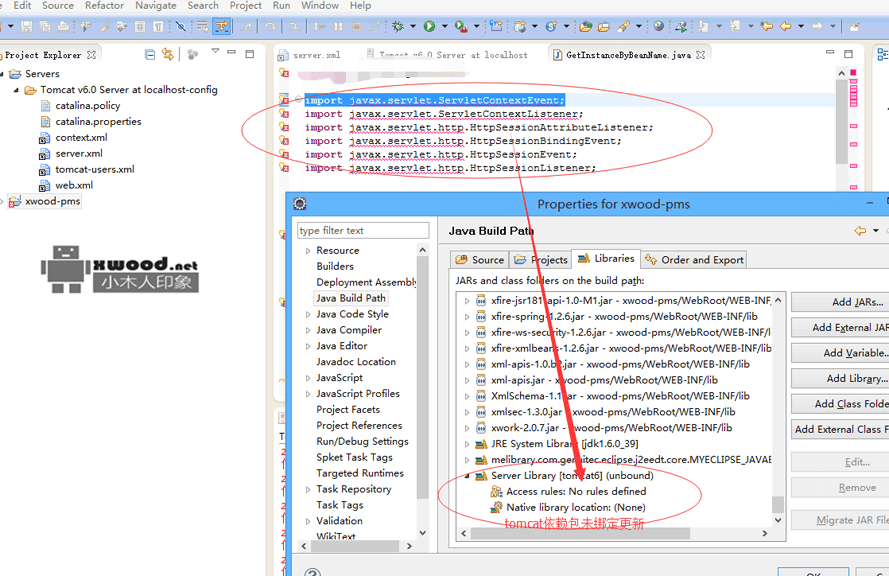Expand the xfire-spring-1.2.6.jar entry
This screenshot has height=576, width=889.
467,317
